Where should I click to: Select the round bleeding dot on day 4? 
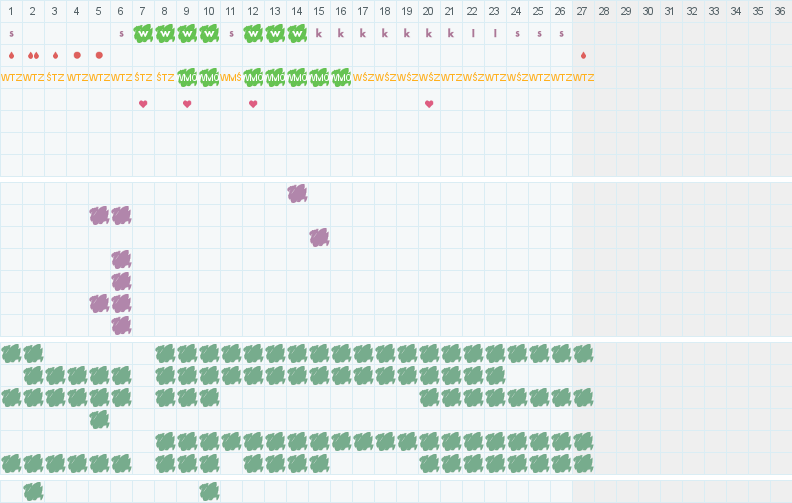point(77,56)
